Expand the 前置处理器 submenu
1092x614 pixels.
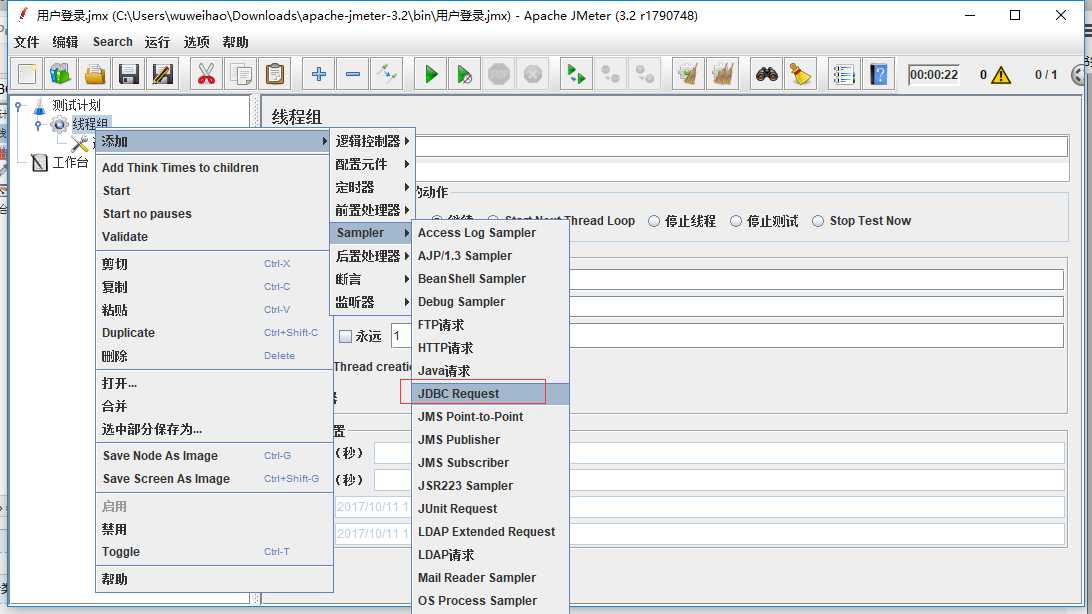pos(373,210)
